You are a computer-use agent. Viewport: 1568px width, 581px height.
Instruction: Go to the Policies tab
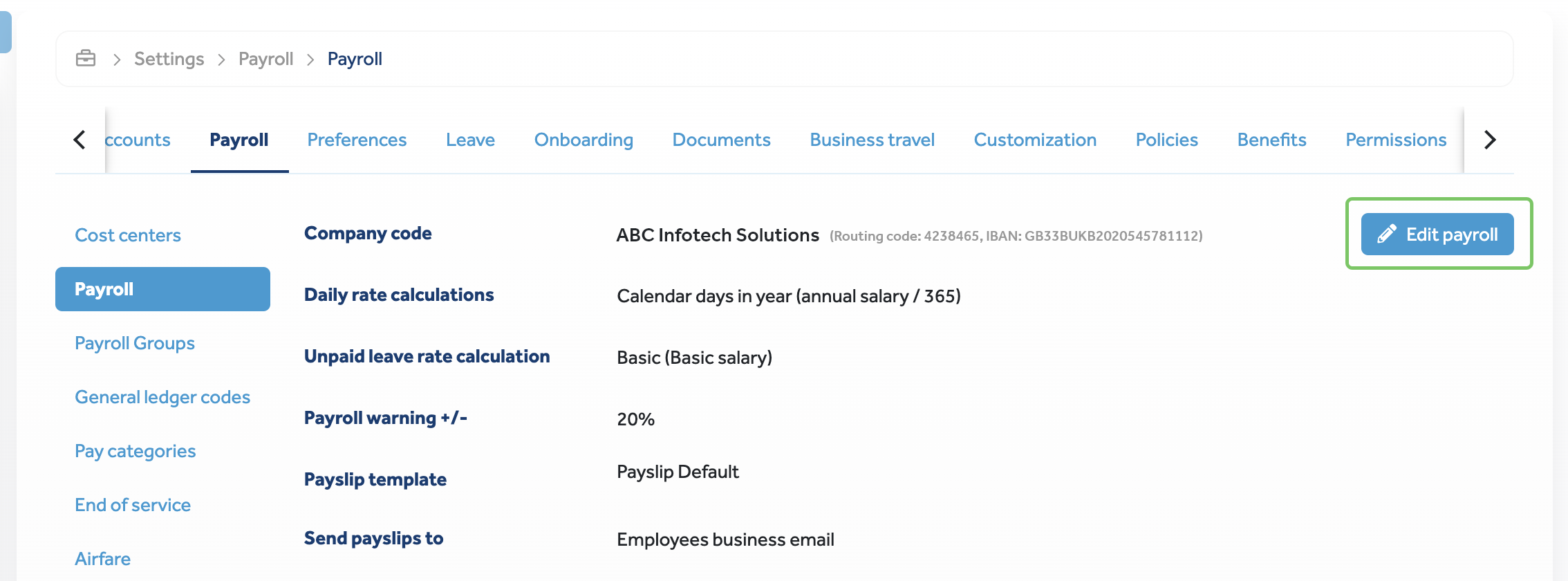1166,140
